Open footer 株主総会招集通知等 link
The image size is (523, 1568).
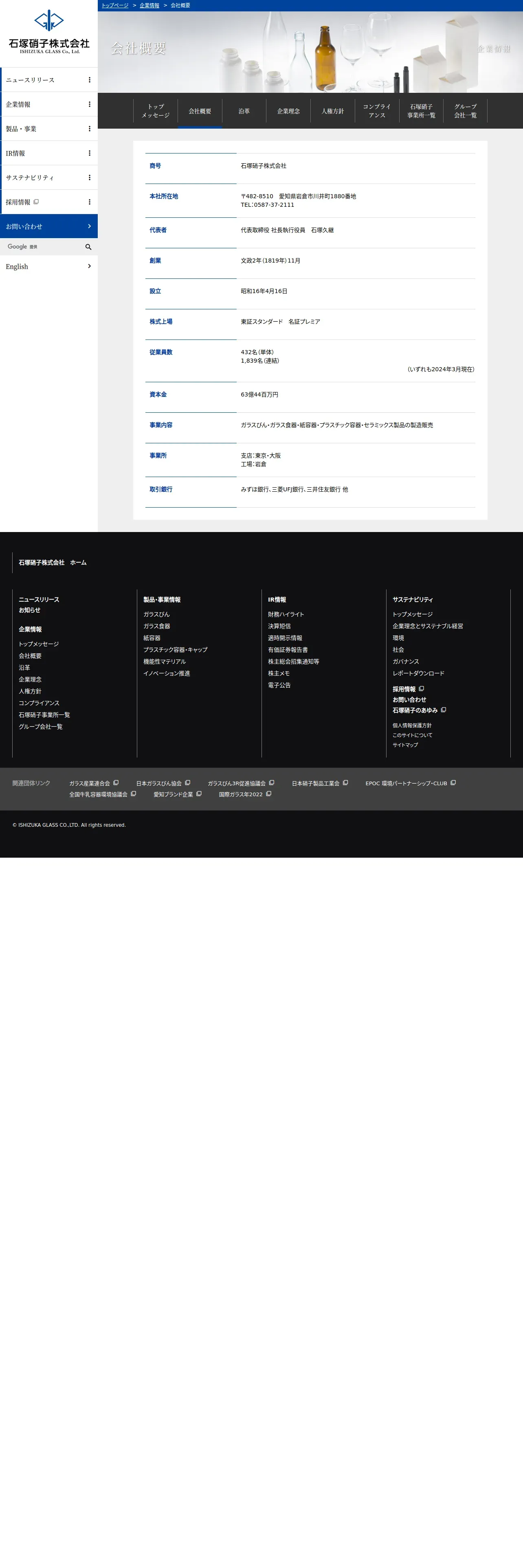(293, 661)
